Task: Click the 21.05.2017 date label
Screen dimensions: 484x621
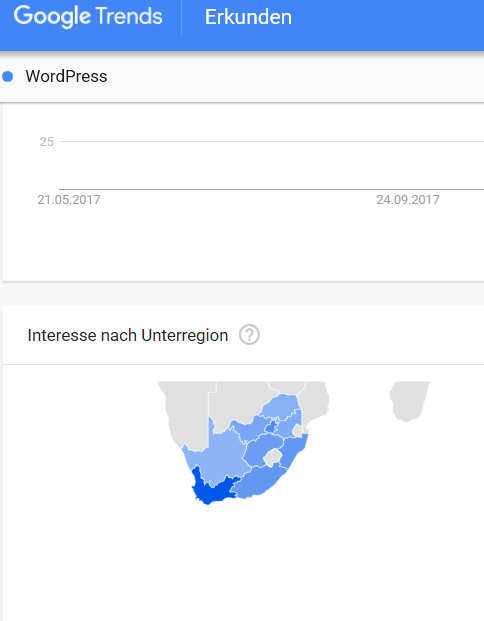Action: point(69,200)
